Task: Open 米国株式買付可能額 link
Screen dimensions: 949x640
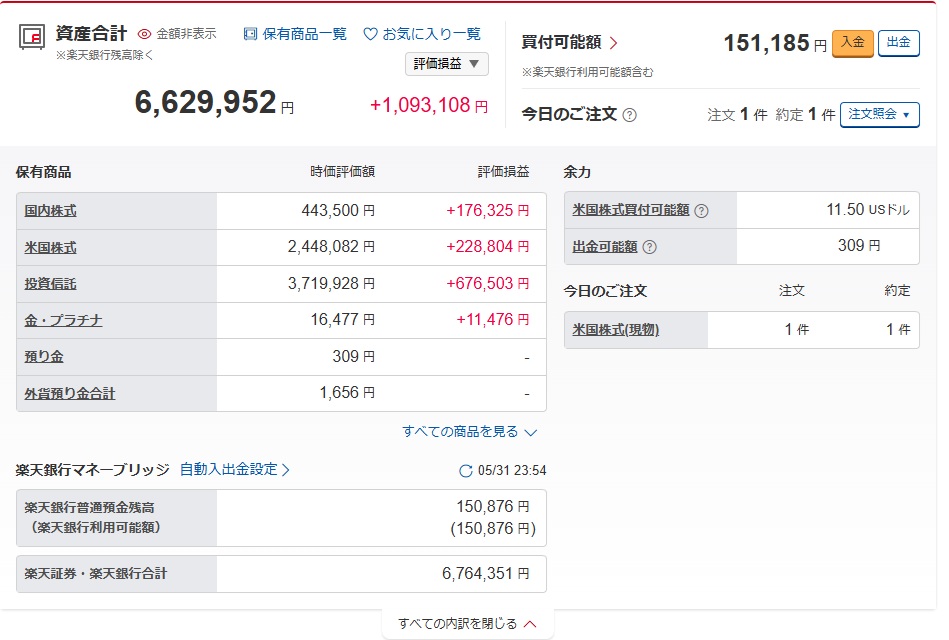Action: coord(631,210)
